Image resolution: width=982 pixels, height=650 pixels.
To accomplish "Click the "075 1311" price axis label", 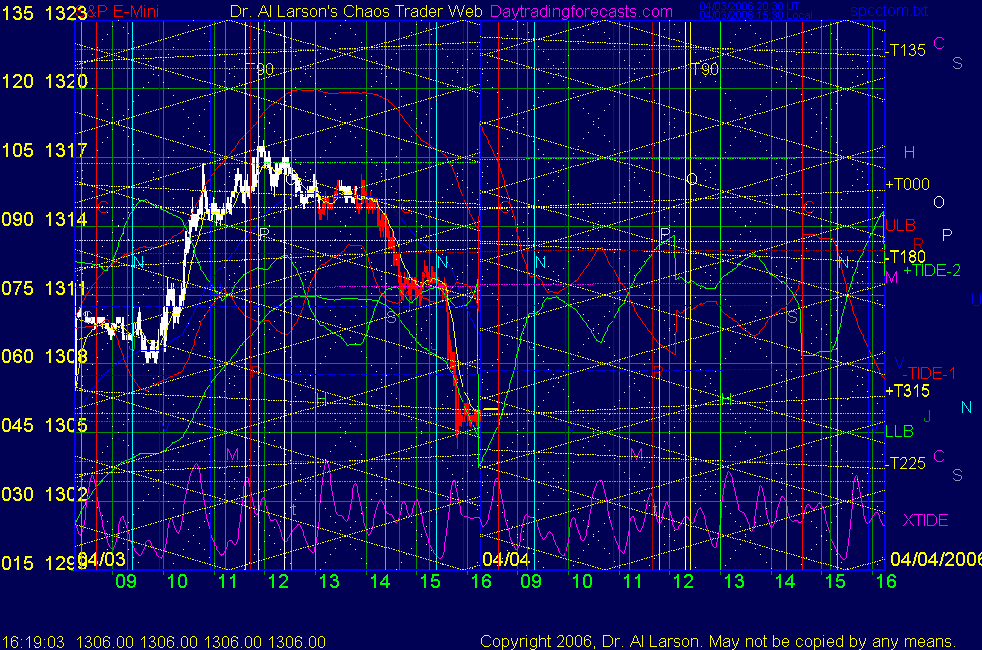I will point(44,288).
